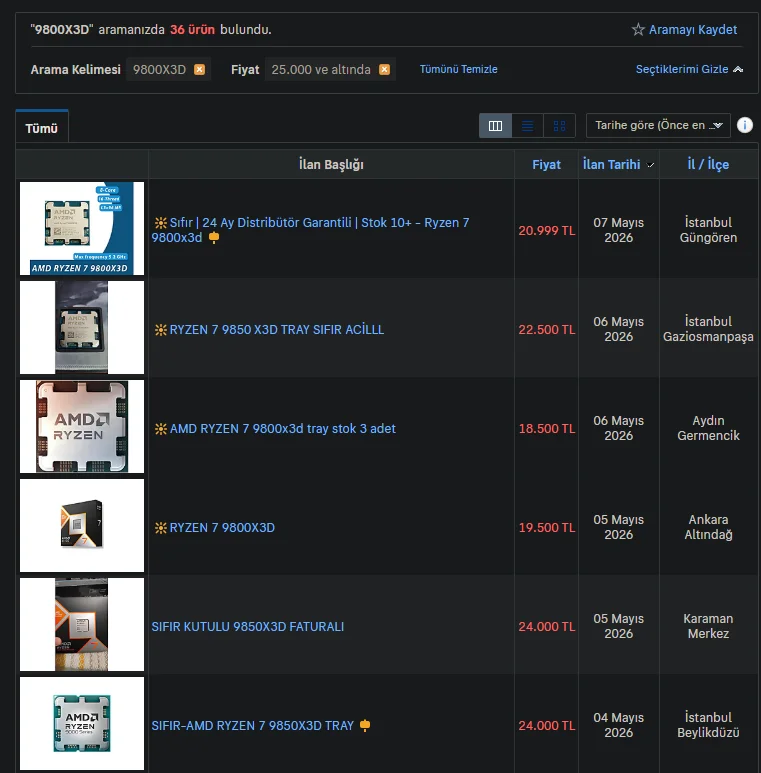Sort by the Fiyat column header
This screenshot has width=761, height=773.
pos(546,165)
